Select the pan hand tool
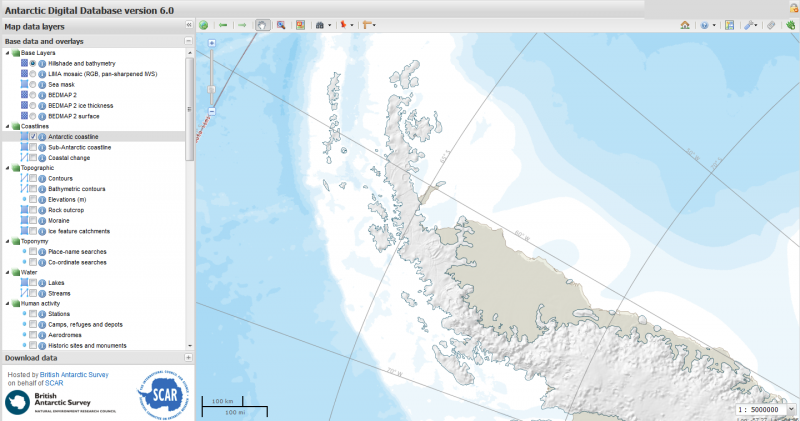Screen dimensions: 800x421 (x=262, y=24)
